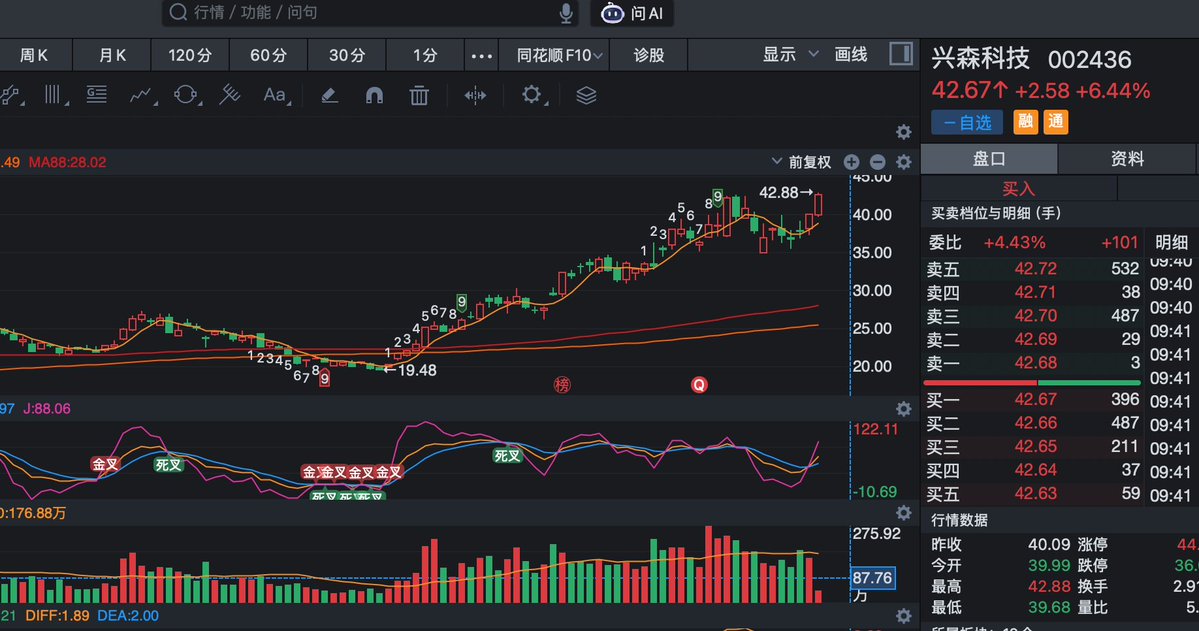Click the 卖四 42.71 order row
Screen dimensions: 1199x631
1033,292
